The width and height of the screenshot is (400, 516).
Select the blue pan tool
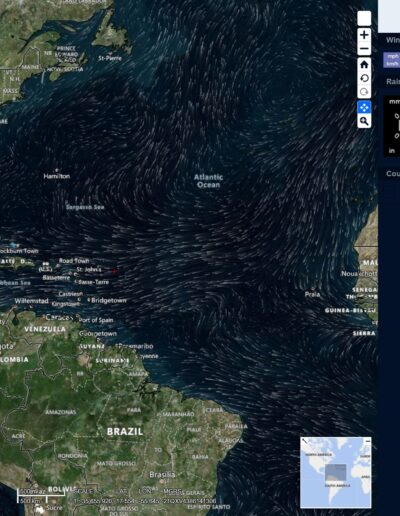(x=364, y=107)
